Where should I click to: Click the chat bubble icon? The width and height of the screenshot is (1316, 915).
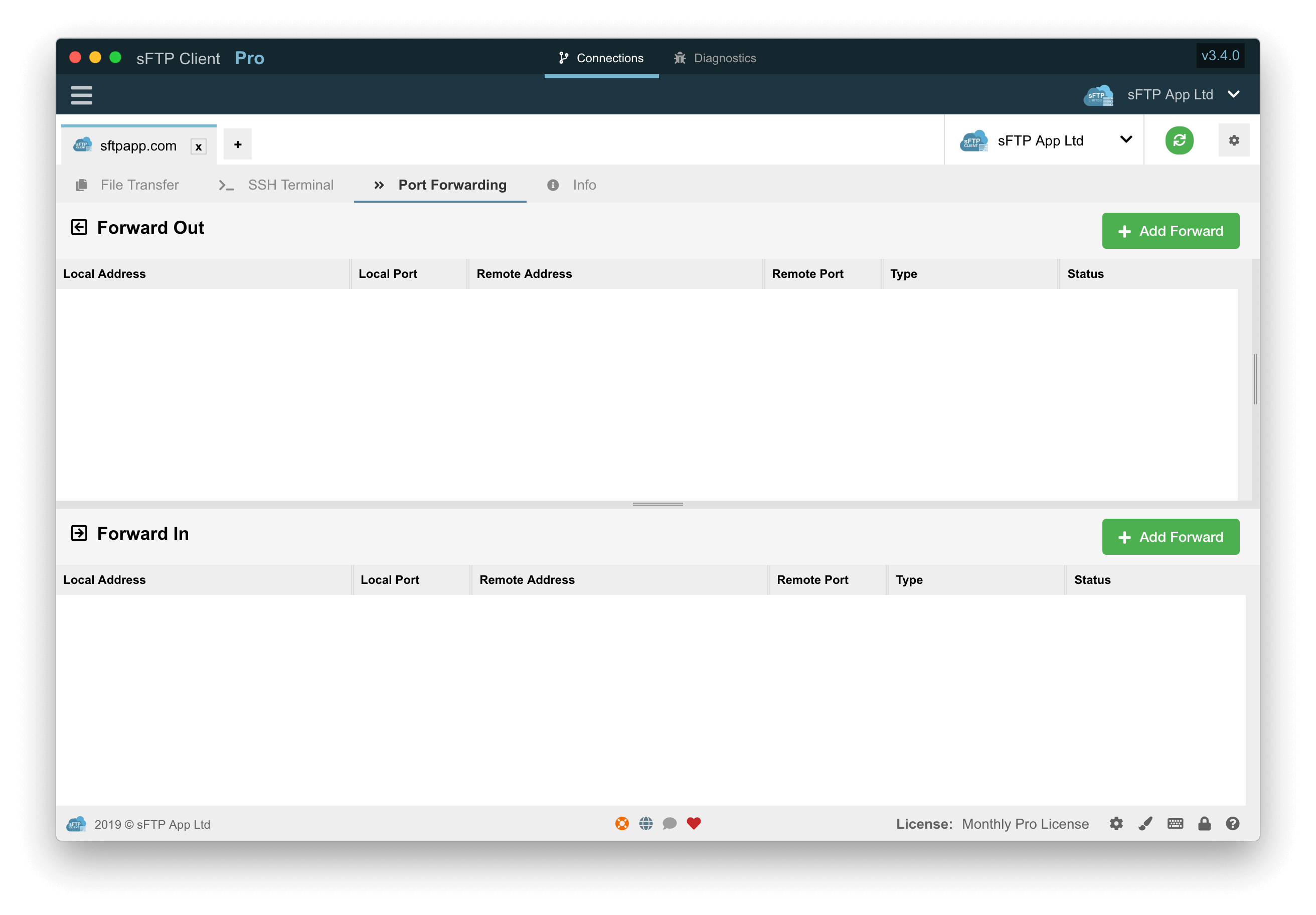pos(670,823)
